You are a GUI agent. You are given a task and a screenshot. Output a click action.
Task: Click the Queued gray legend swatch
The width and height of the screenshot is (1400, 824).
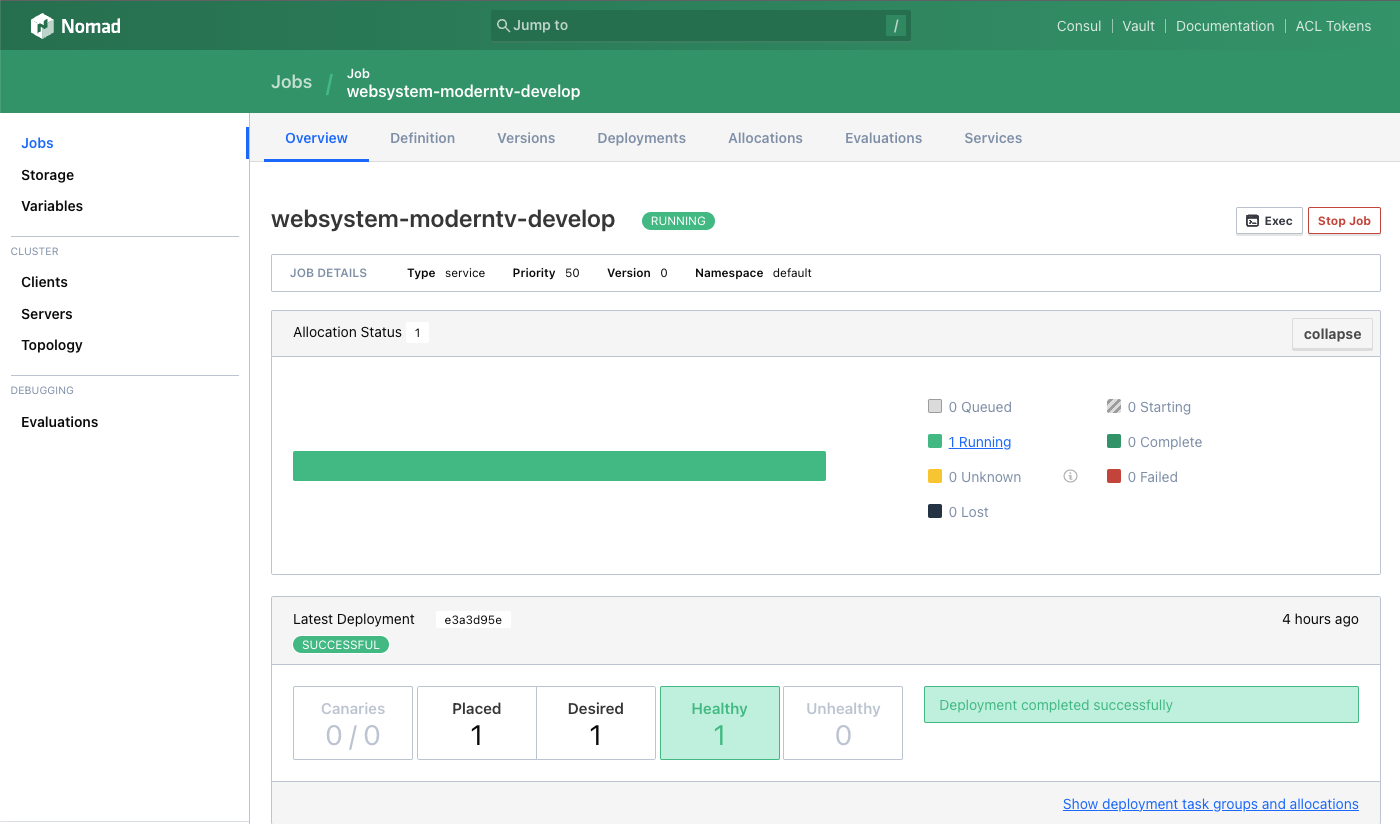coord(935,406)
